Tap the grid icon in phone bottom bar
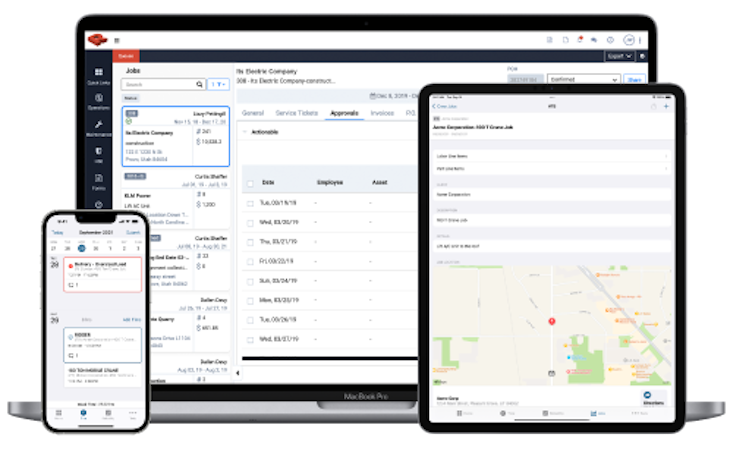 [x=58, y=414]
